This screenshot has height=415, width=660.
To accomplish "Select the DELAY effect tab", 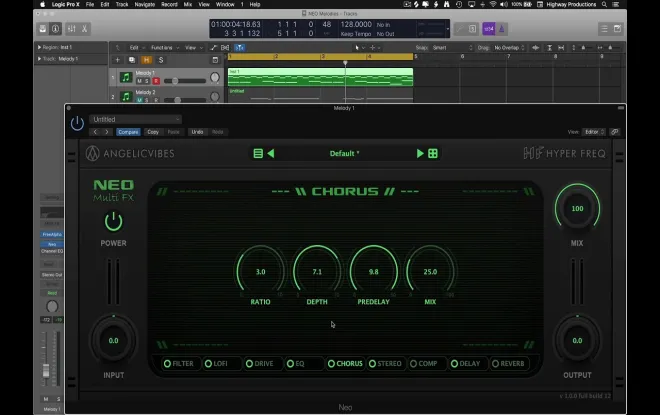I will [469, 363].
